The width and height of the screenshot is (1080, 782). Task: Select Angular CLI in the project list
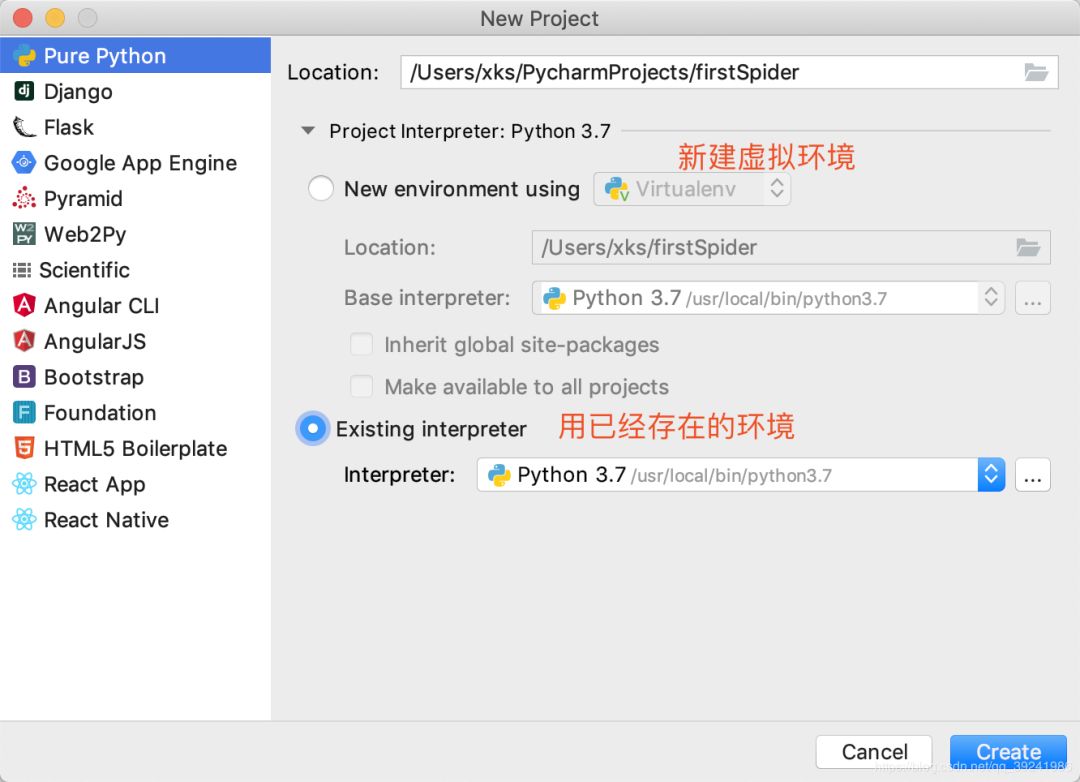pos(135,305)
